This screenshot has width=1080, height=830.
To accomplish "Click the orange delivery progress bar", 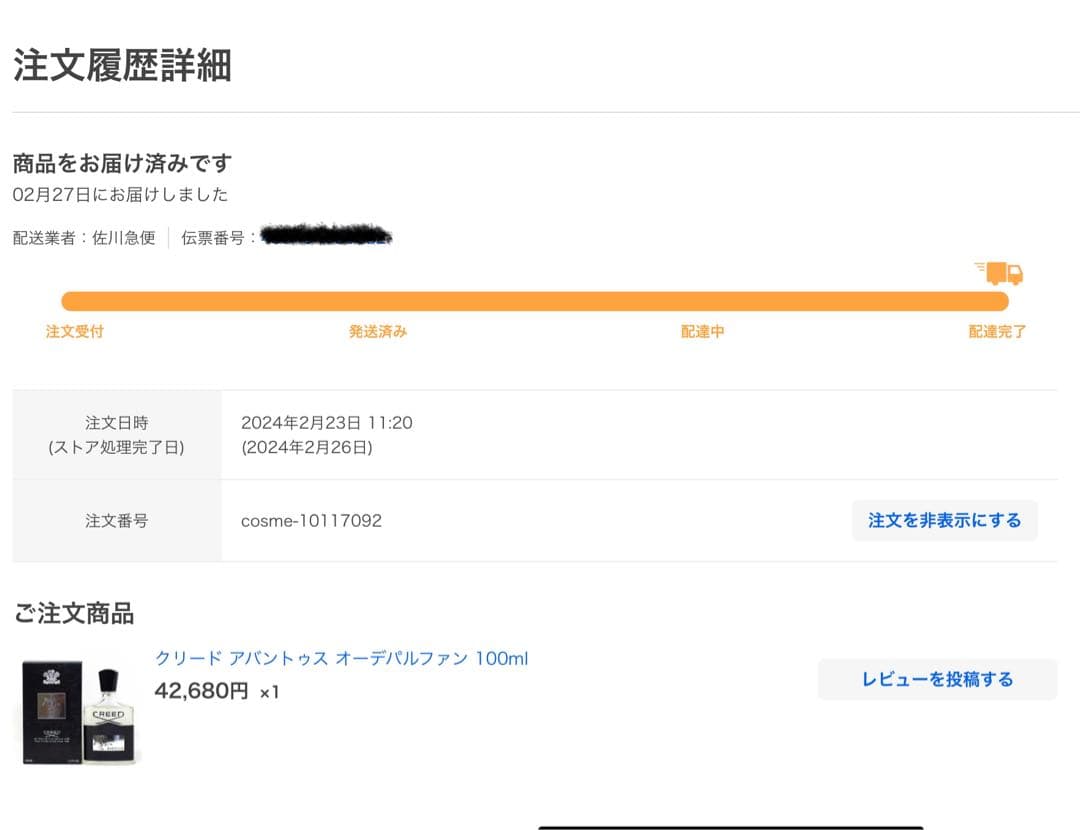I will click(540, 300).
